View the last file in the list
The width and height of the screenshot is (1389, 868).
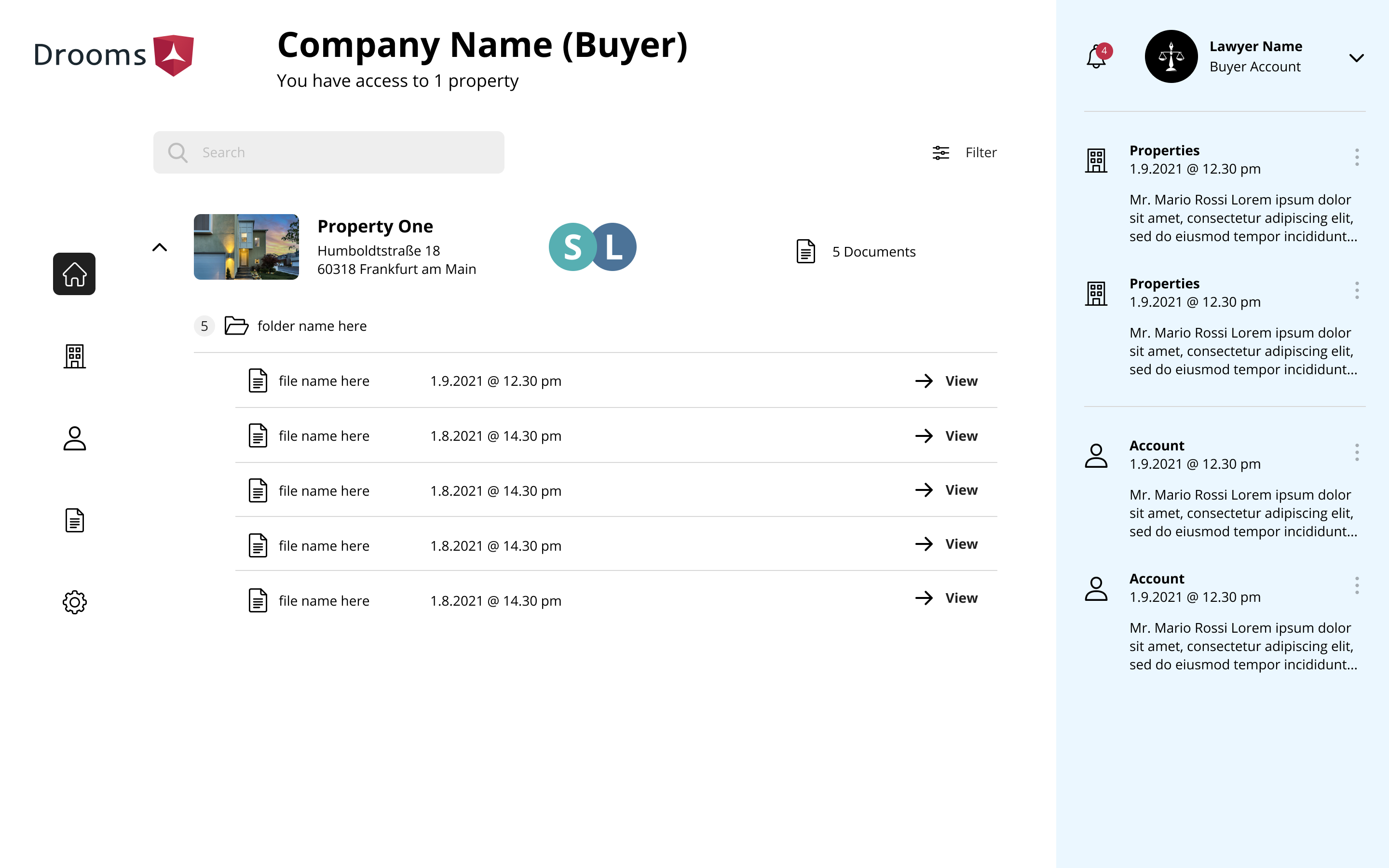pyautogui.click(x=946, y=597)
